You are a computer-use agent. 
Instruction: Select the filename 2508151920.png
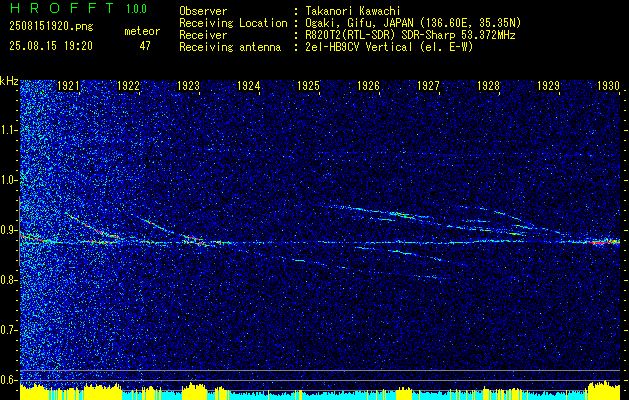tap(51, 27)
